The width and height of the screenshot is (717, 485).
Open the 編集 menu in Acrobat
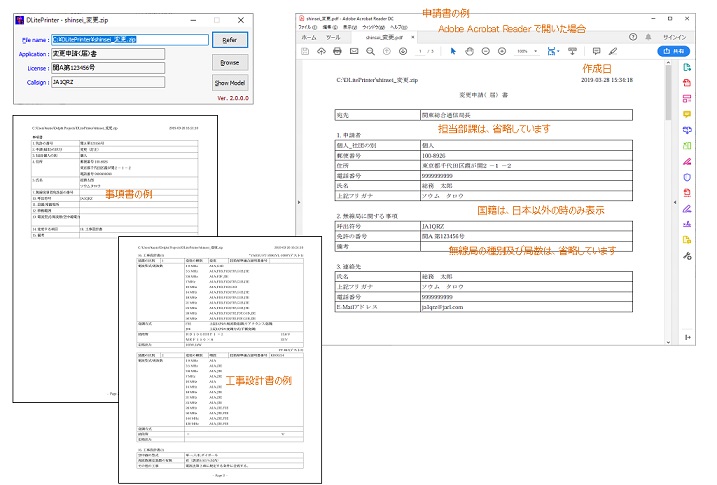[330, 27]
